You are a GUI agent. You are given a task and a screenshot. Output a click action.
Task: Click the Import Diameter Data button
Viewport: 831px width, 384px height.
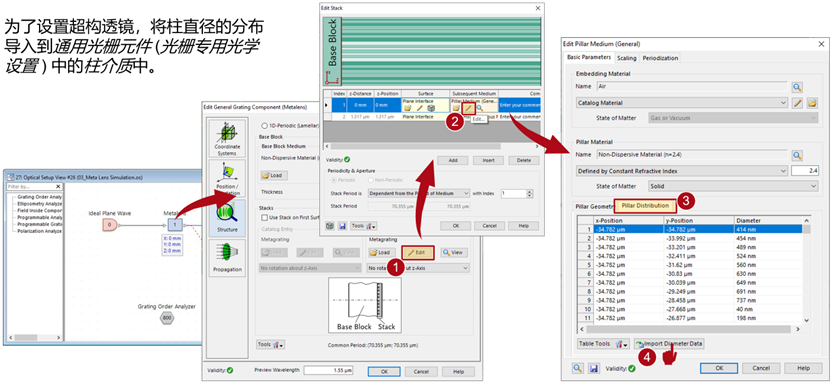[x=669, y=344]
